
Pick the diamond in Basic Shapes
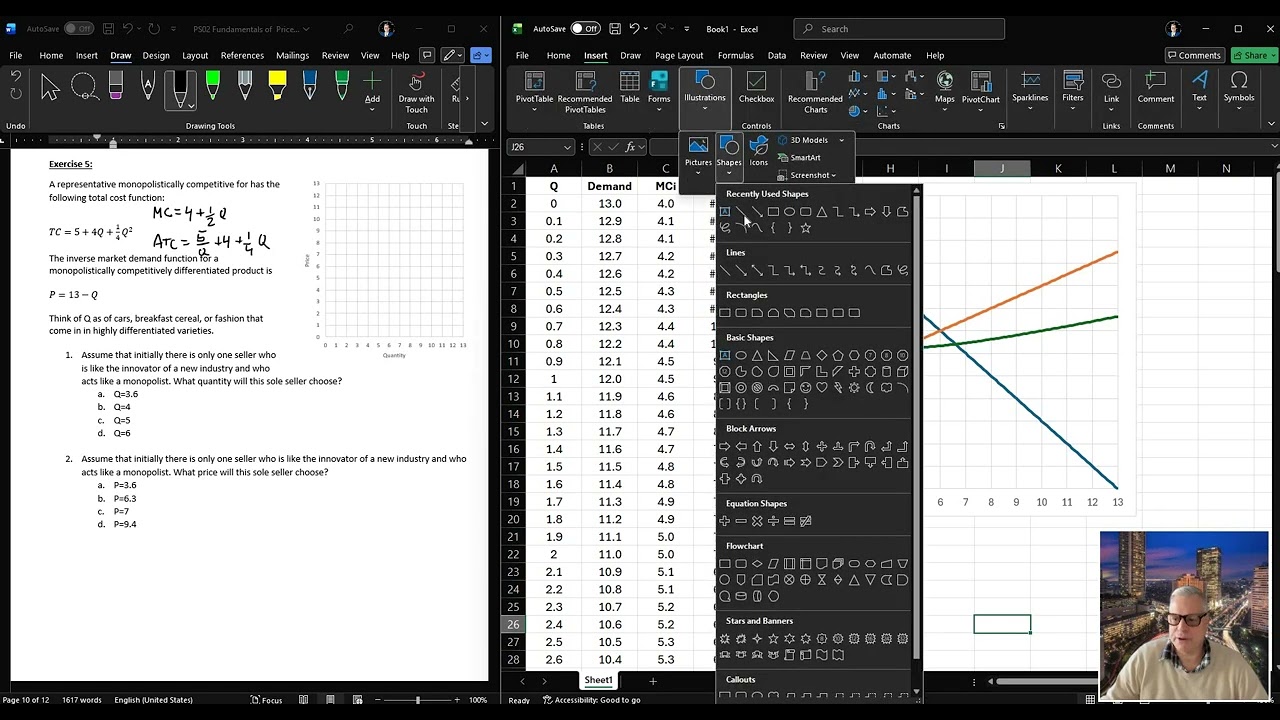click(x=822, y=356)
